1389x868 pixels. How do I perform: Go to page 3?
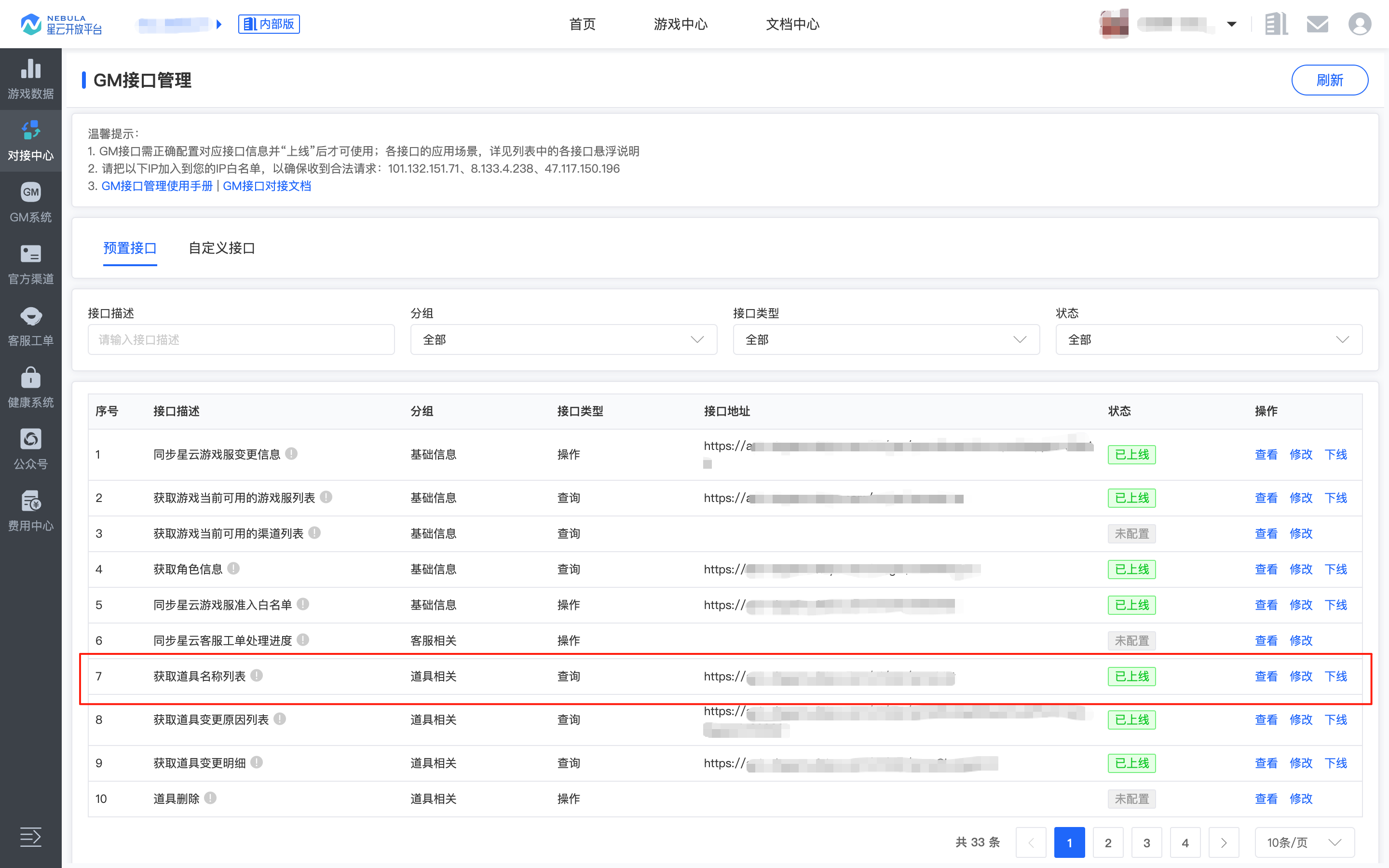click(x=1146, y=842)
